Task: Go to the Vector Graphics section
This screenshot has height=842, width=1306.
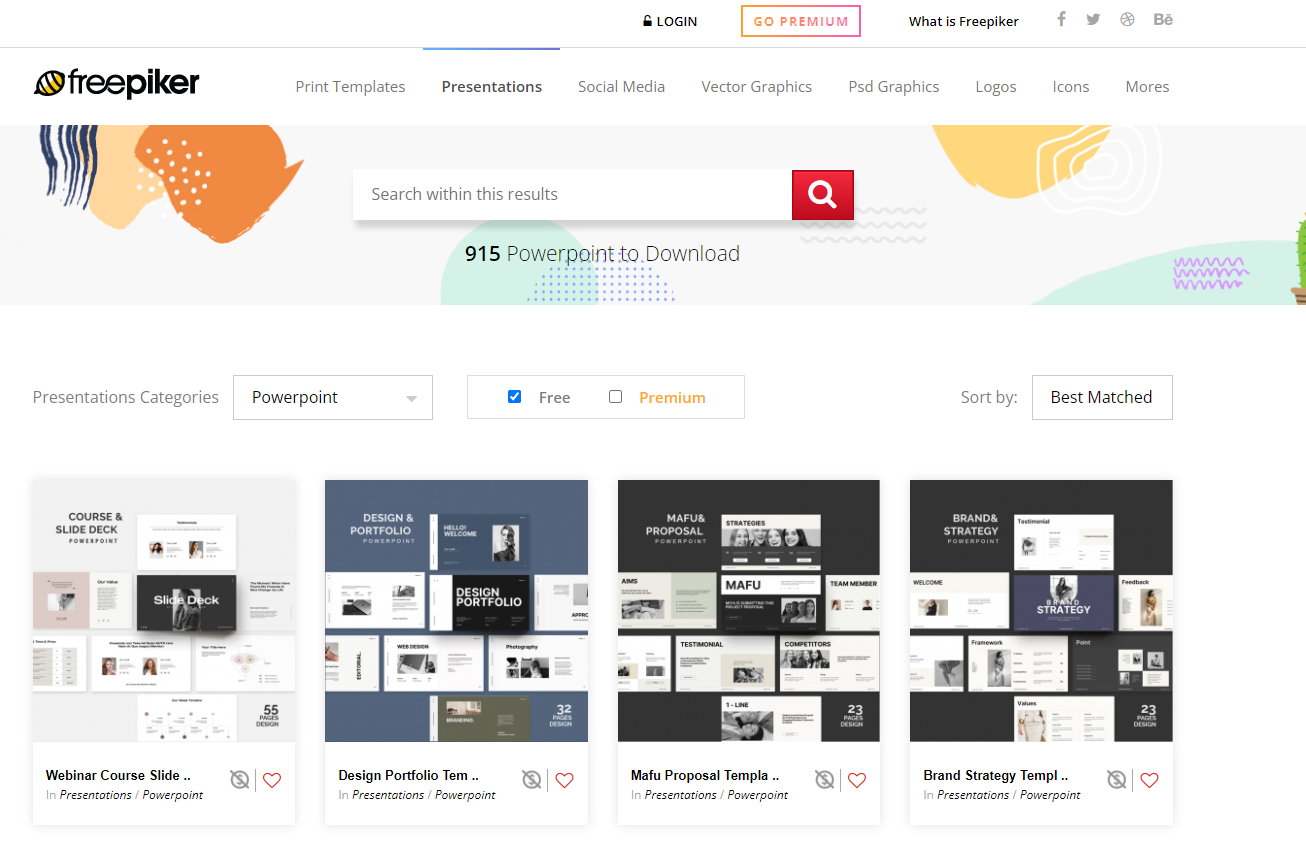Action: click(x=756, y=87)
